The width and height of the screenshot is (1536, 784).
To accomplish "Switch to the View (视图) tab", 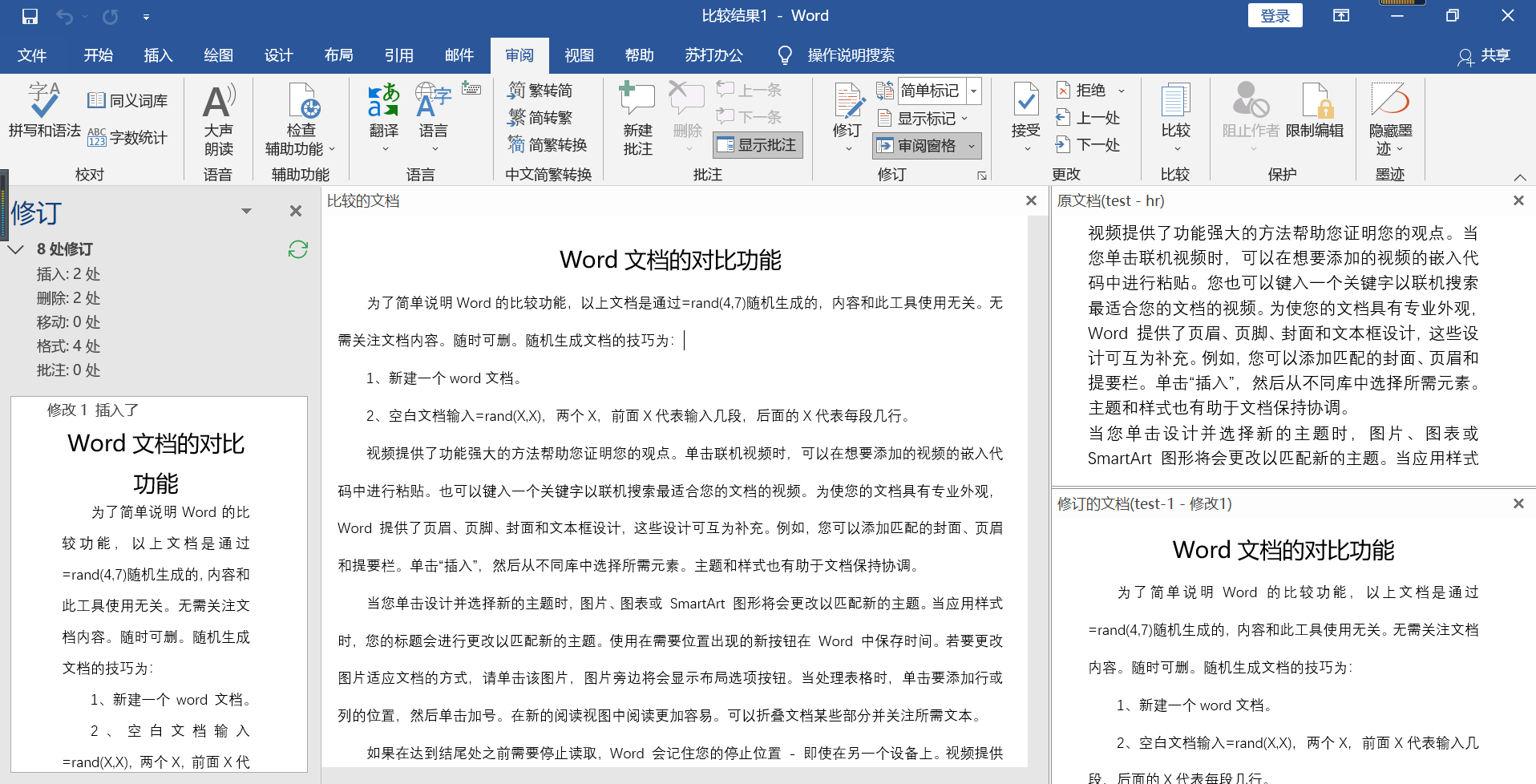I will pyautogui.click(x=579, y=55).
